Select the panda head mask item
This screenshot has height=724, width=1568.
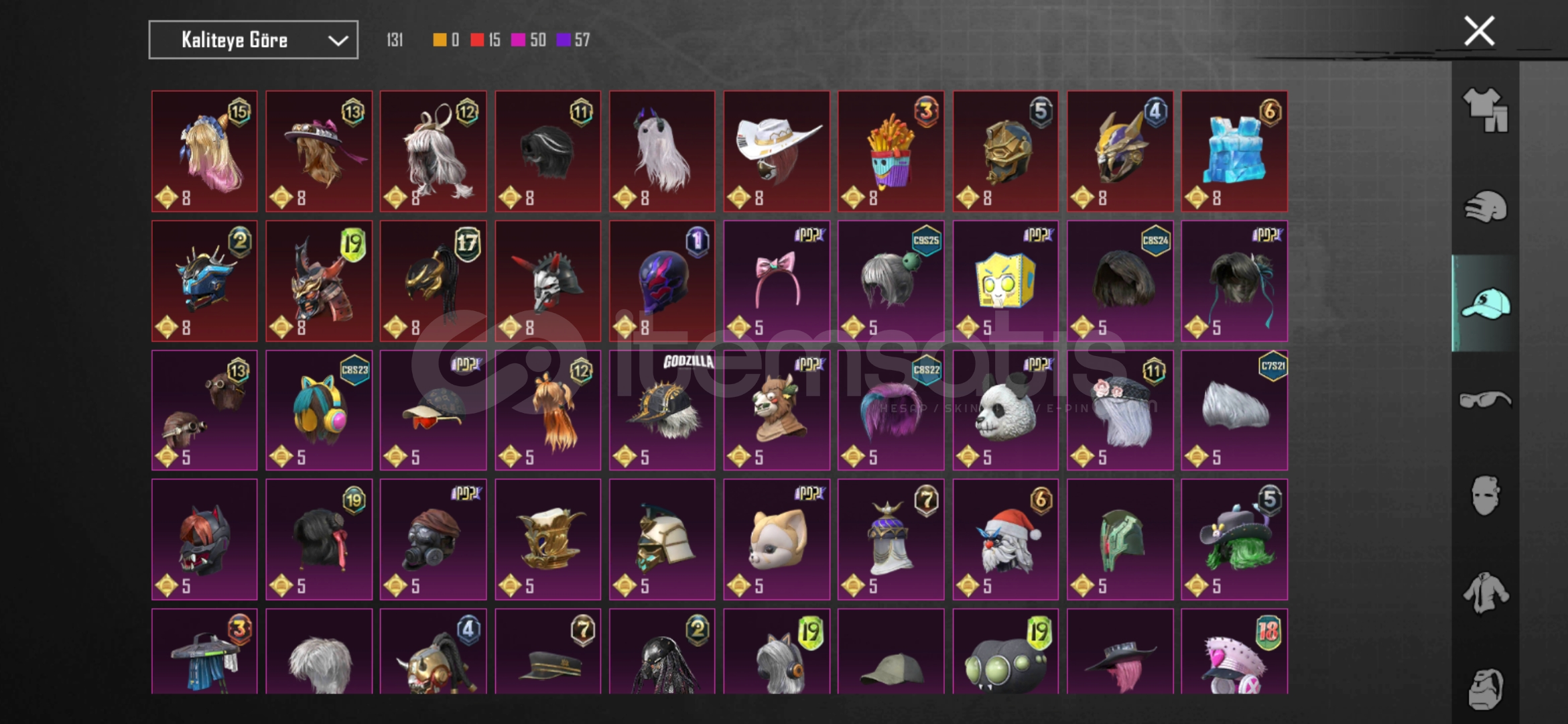coord(1005,410)
